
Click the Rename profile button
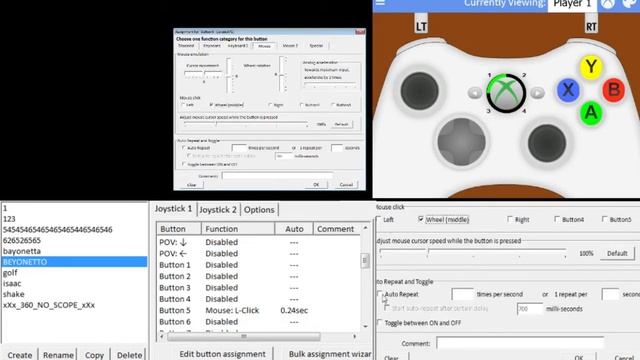click(58, 355)
